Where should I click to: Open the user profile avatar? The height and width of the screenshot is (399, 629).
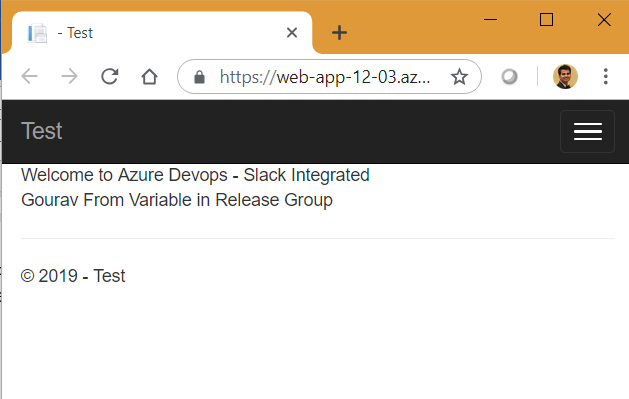click(x=565, y=77)
